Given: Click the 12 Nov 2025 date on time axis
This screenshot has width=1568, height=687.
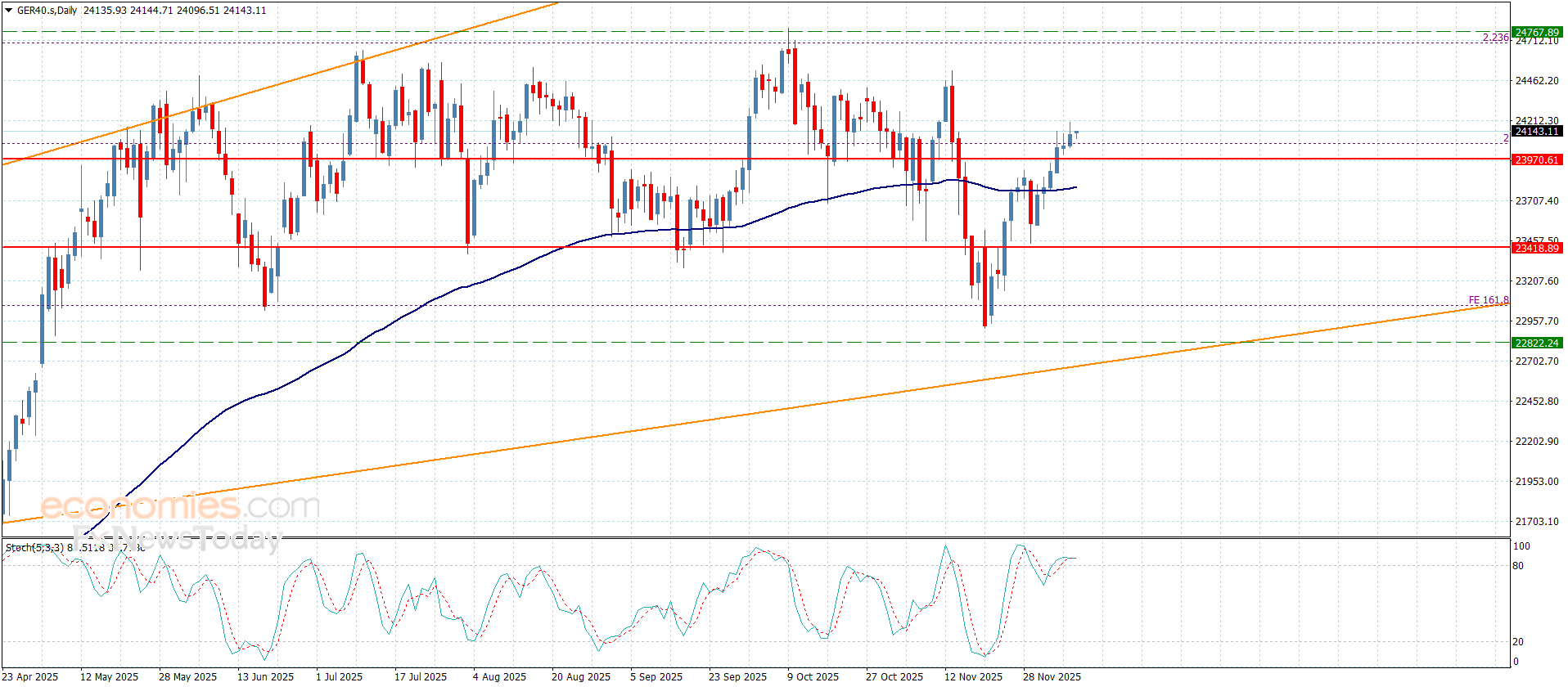Looking at the screenshot, I should 973,676.
